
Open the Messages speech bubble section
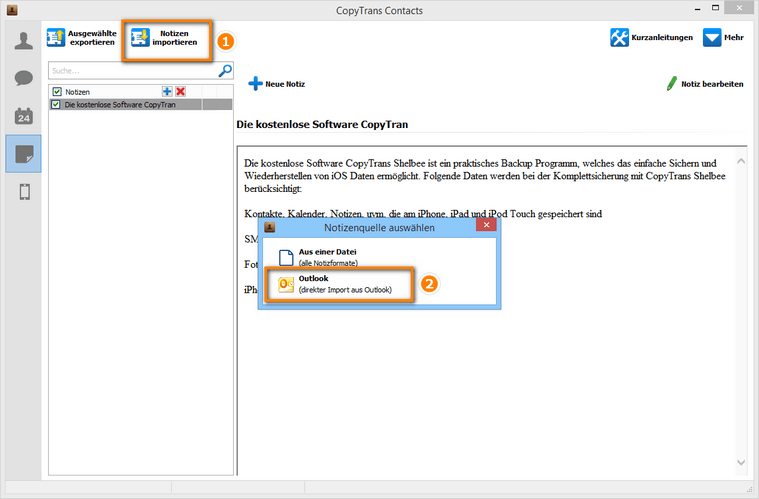[x=23, y=78]
